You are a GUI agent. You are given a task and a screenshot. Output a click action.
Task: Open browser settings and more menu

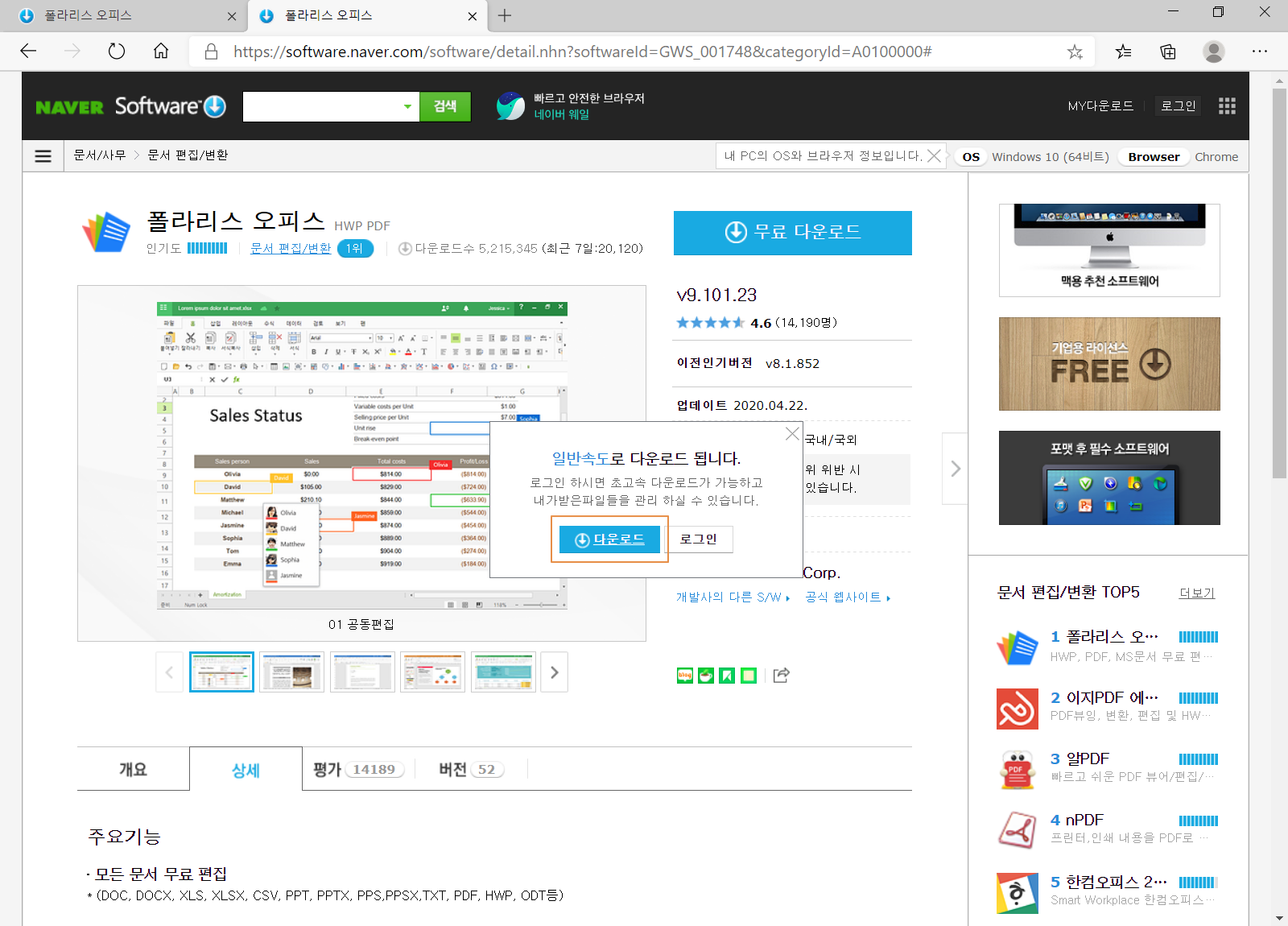(1260, 52)
